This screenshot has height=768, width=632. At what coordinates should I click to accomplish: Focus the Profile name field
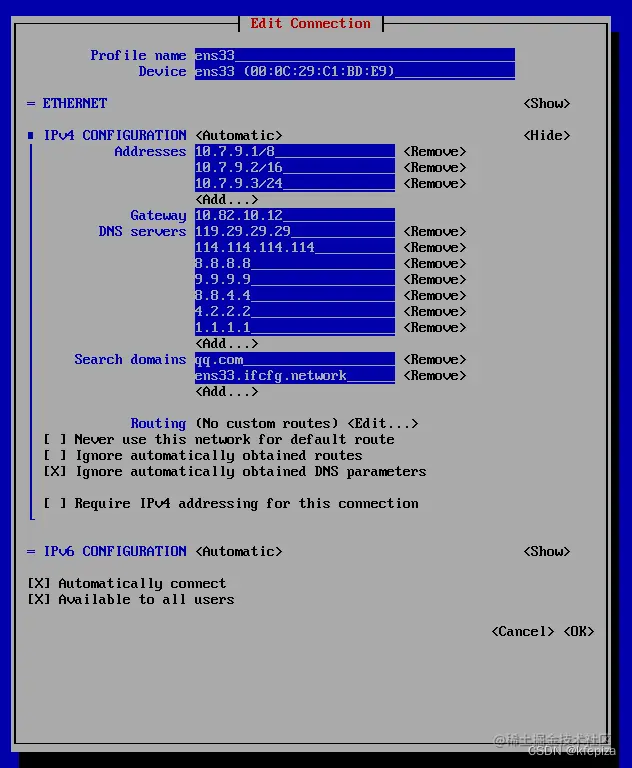355,55
